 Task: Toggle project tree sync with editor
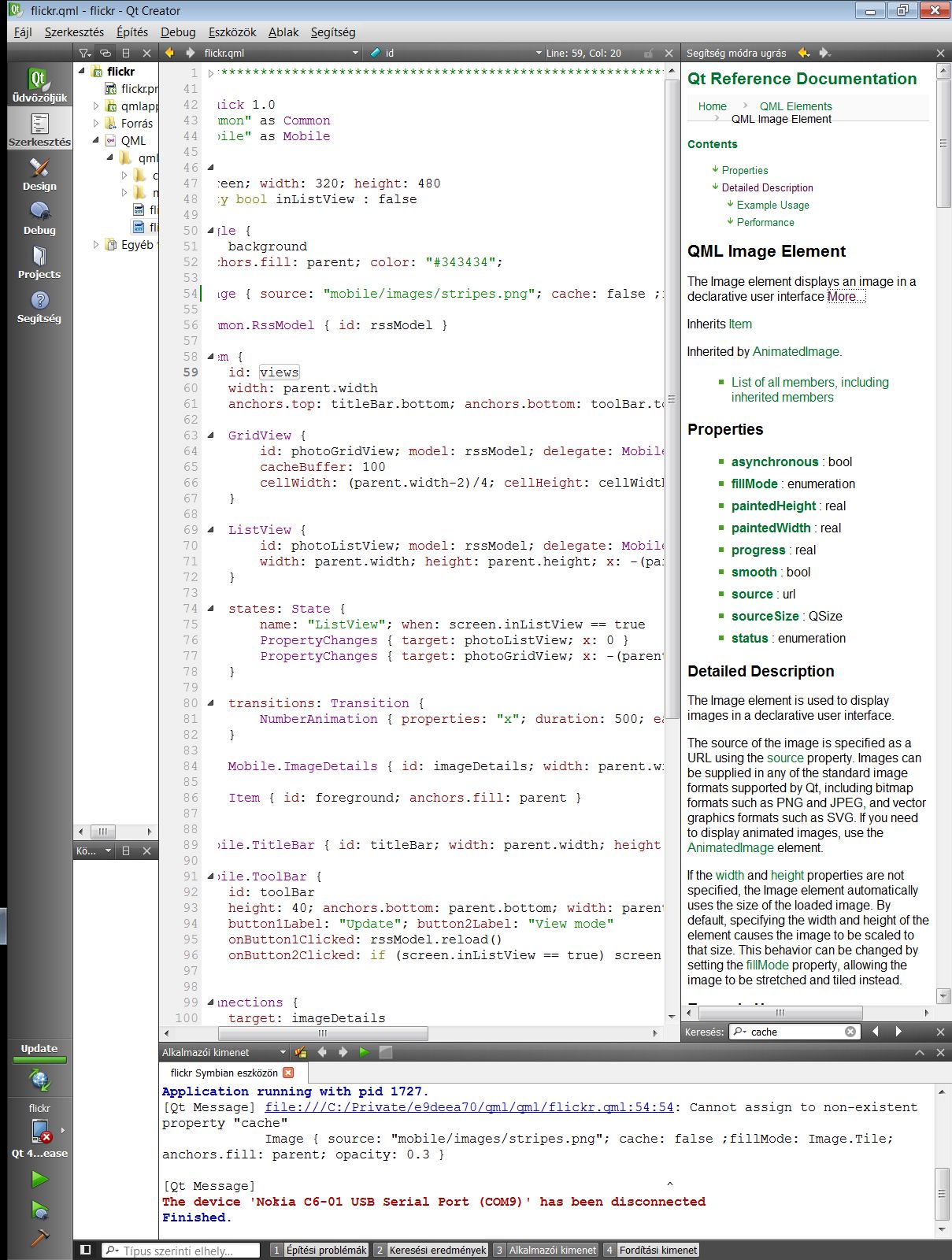pyautogui.click(x=105, y=53)
